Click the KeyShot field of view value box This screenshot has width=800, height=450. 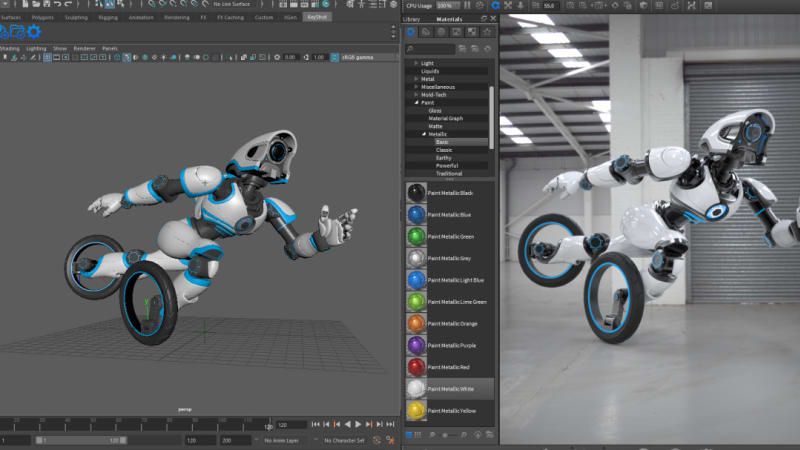pyautogui.click(x=550, y=6)
